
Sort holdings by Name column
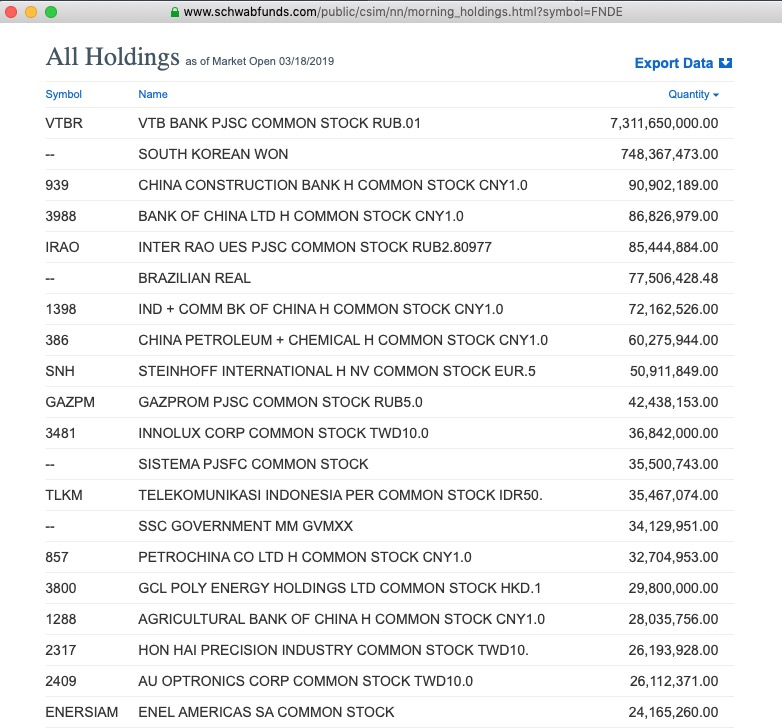(x=153, y=94)
